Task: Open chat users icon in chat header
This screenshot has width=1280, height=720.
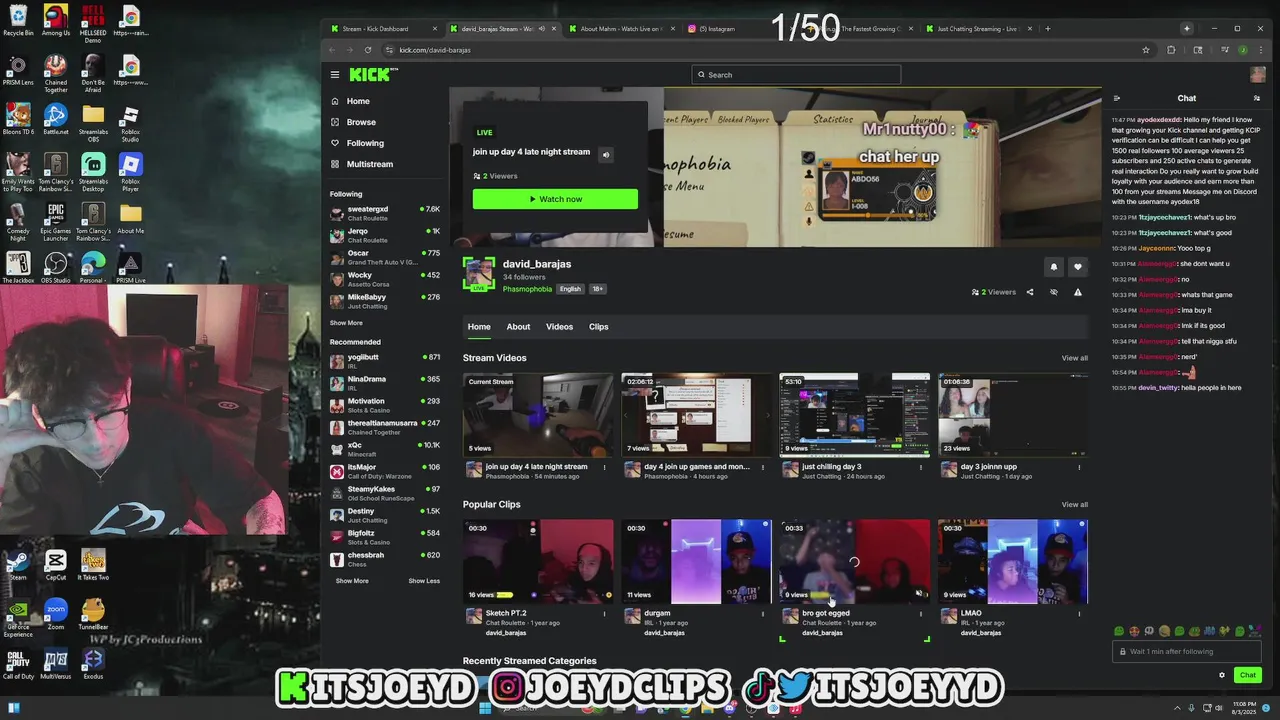Action: click(1257, 98)
